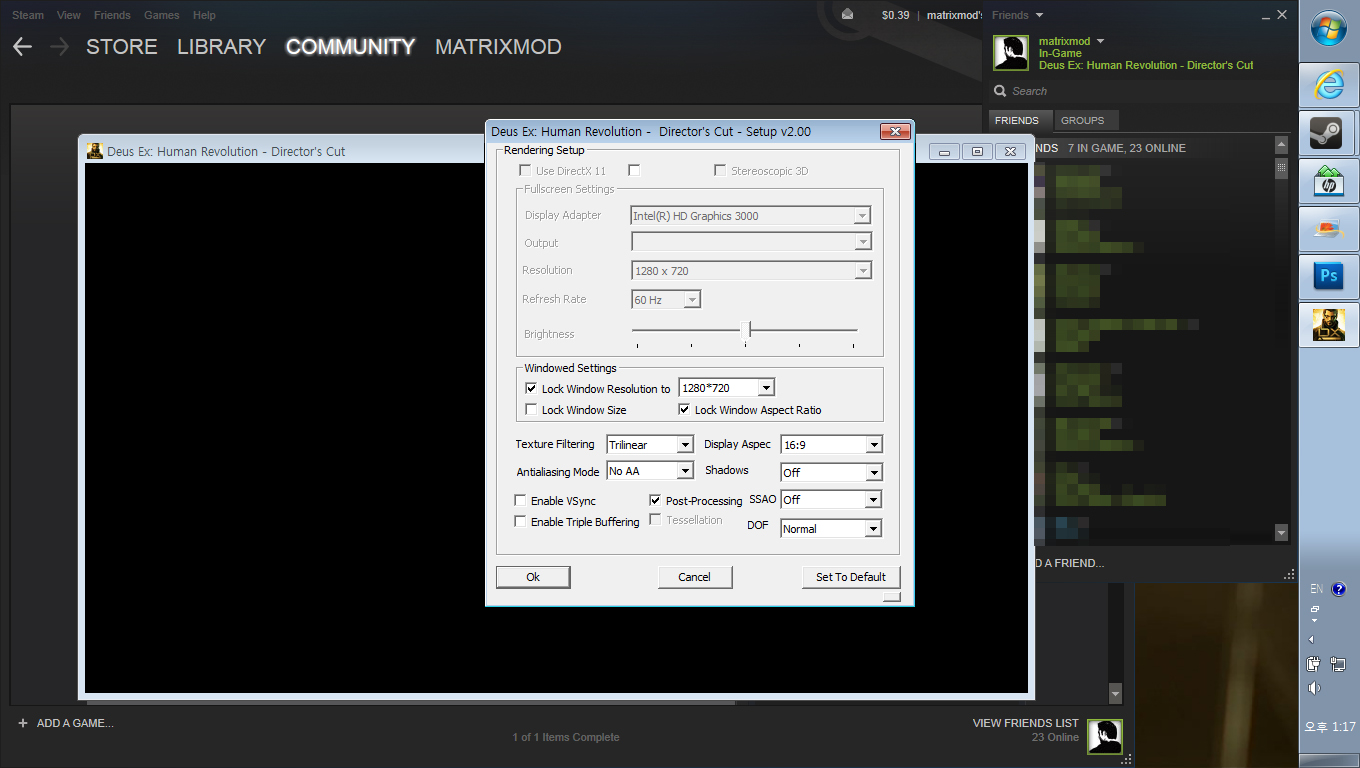Open the Windows Start orb
Screen dimensions: 1360x768
(x=1329, y=30)
